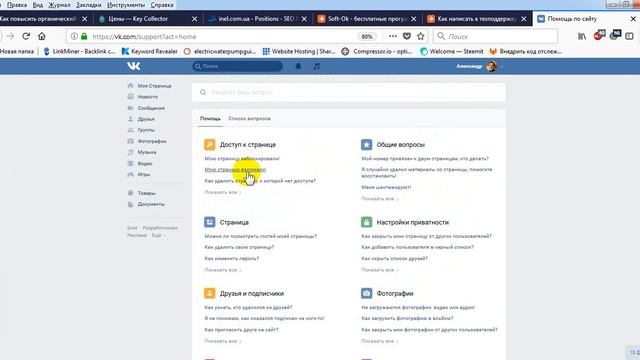Image resolution: width=640 pixels, height=360 pixels.
Task: Open the Welcome — Steemit bookmark
Action: click(x=452, y=51)
